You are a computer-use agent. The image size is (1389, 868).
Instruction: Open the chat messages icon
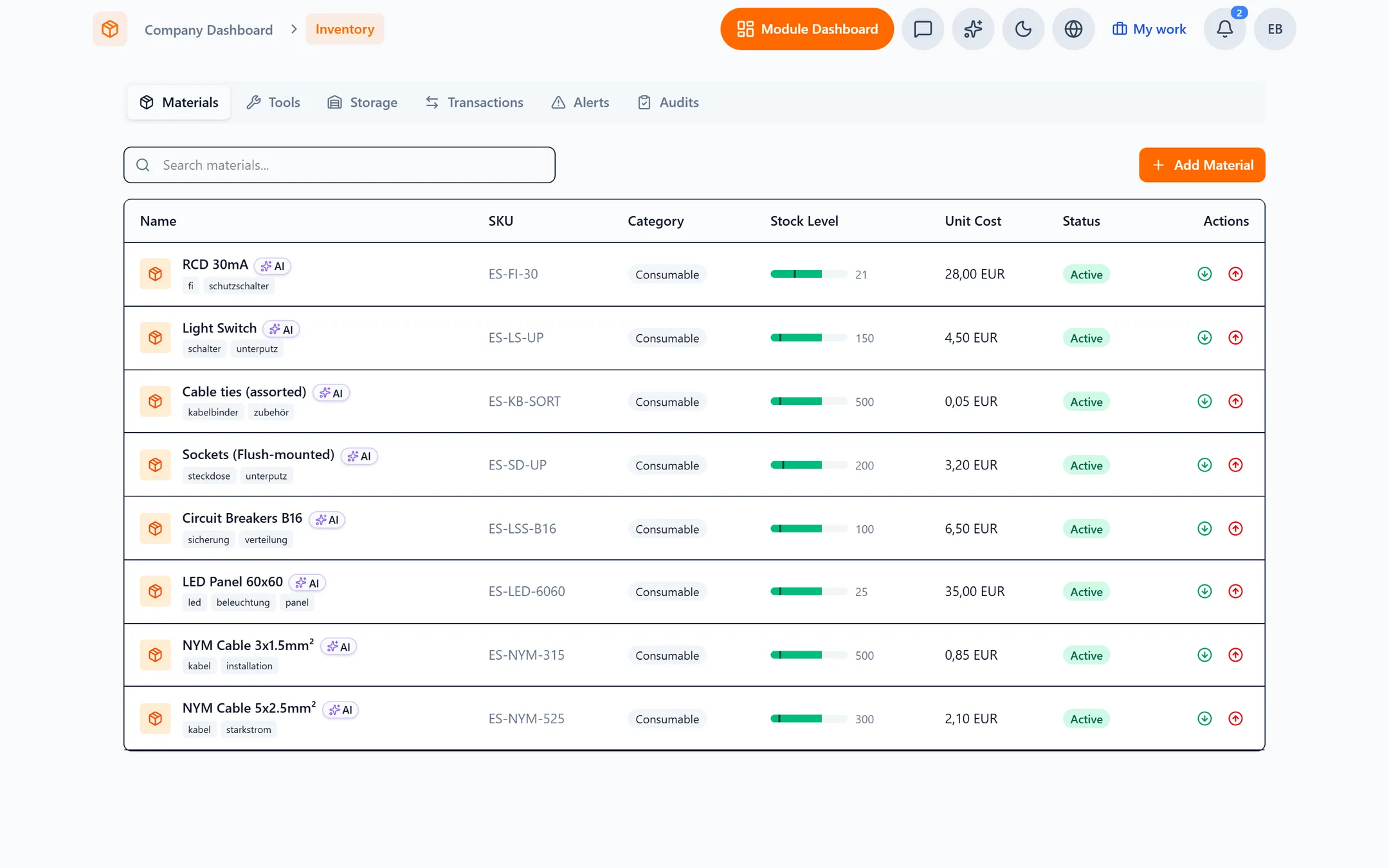tap(923, 29)
